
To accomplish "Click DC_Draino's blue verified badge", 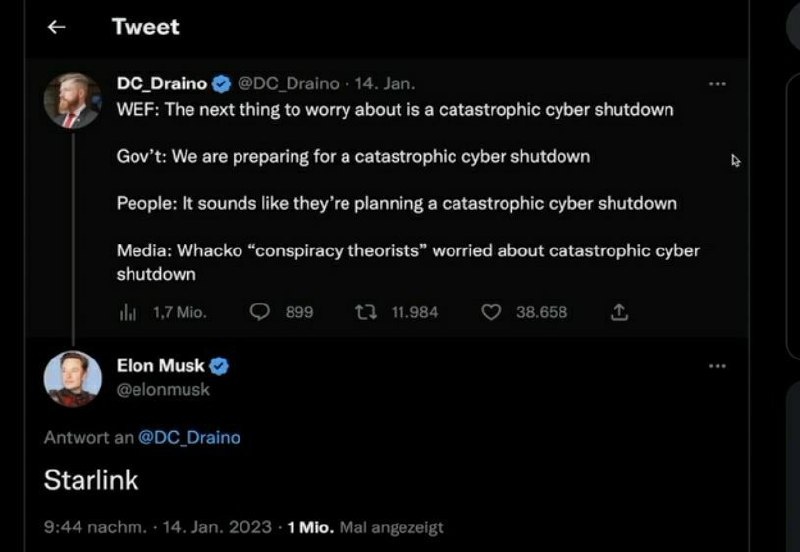I will click(224, 84).
